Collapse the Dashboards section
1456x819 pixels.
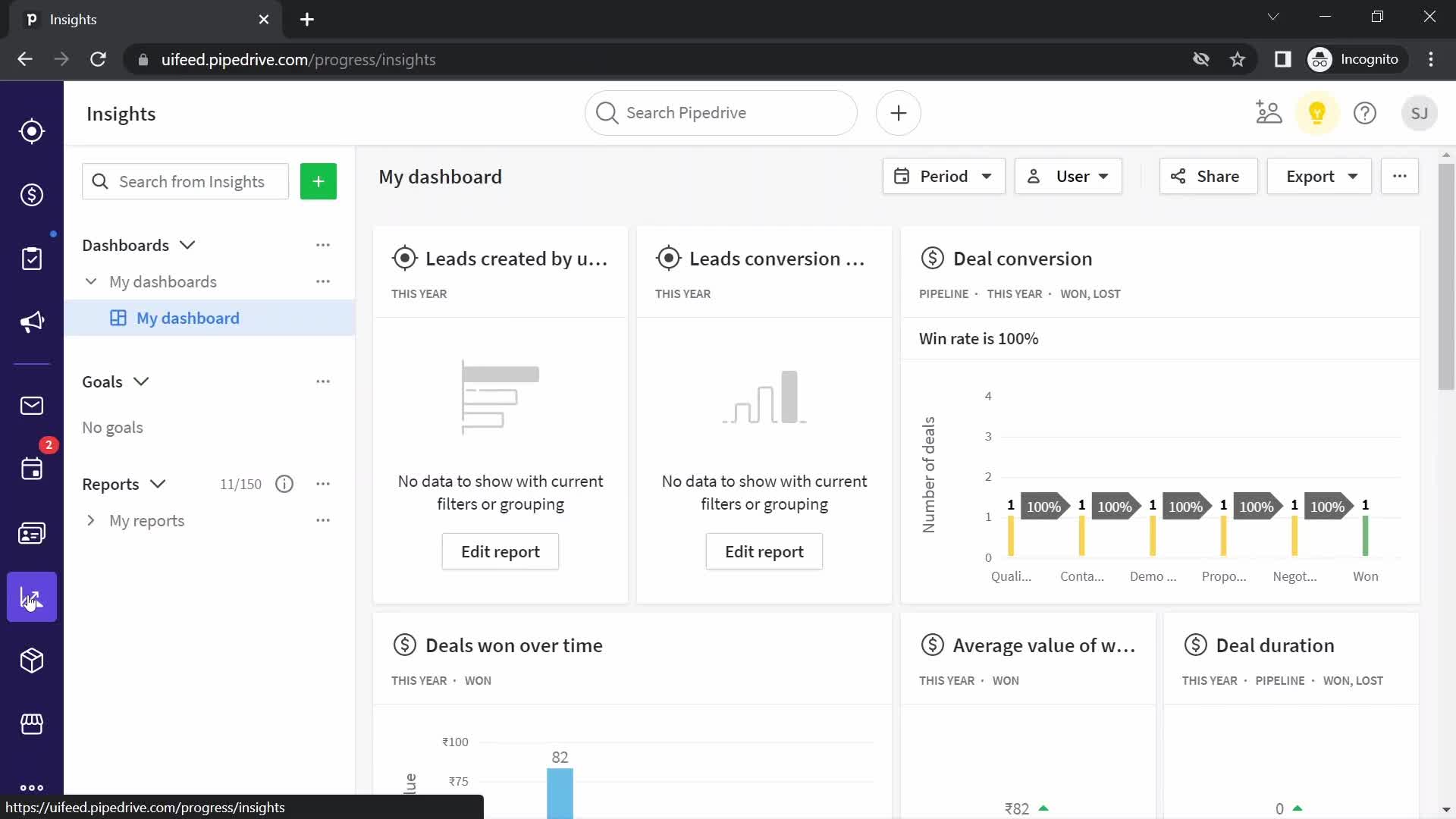click(x=187, y=245)
